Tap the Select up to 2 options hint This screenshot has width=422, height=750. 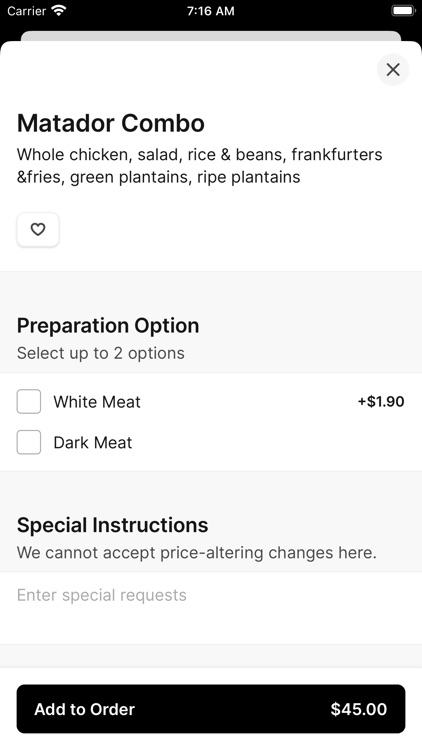tap(100, 353)
